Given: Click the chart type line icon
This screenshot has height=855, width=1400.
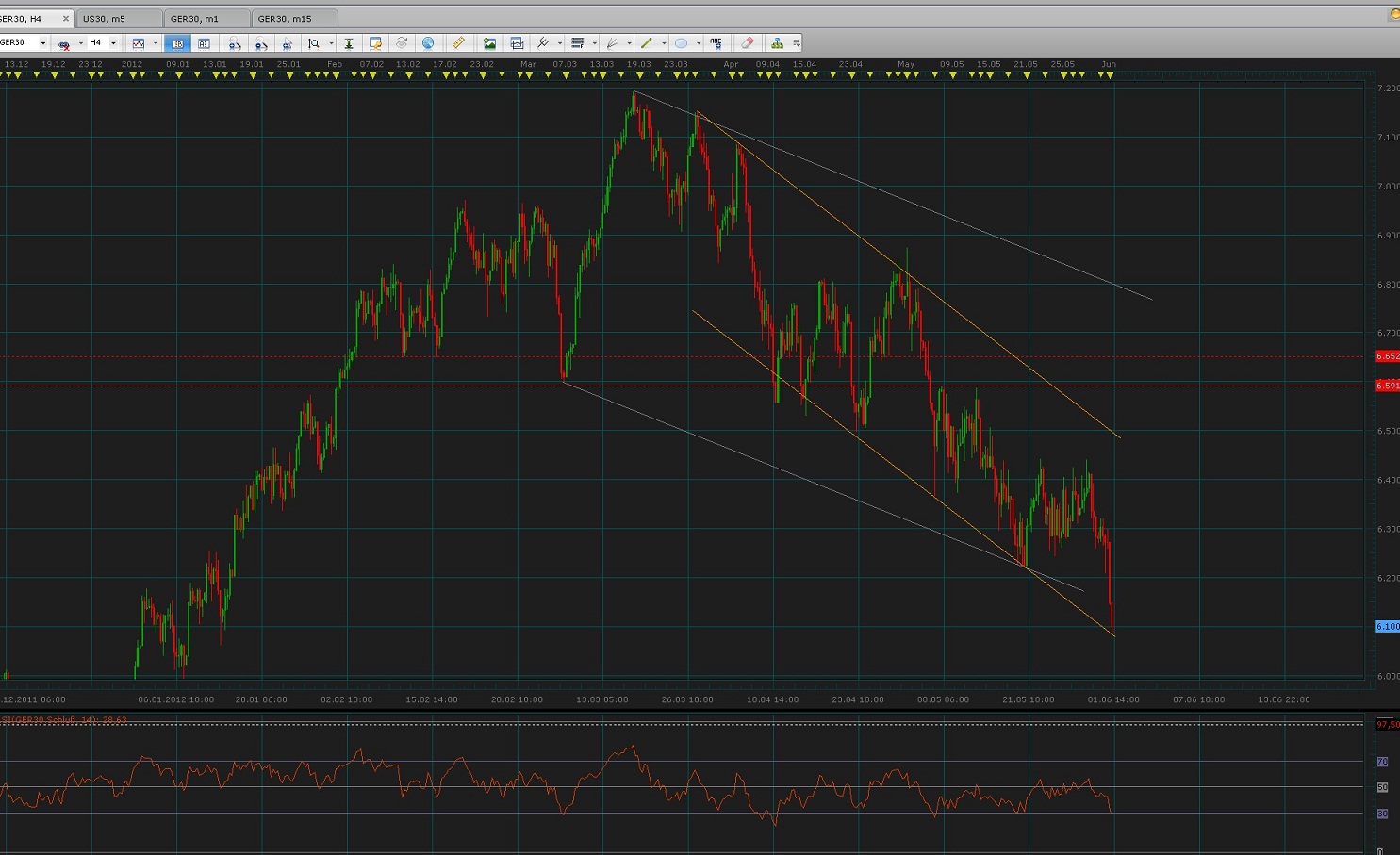Looking at the screenshot, I should (x=139, y=43).
